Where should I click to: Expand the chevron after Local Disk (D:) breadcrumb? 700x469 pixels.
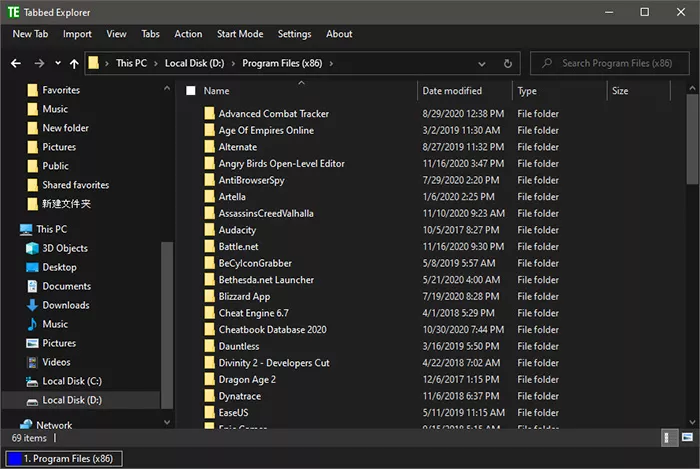[233, 64]
